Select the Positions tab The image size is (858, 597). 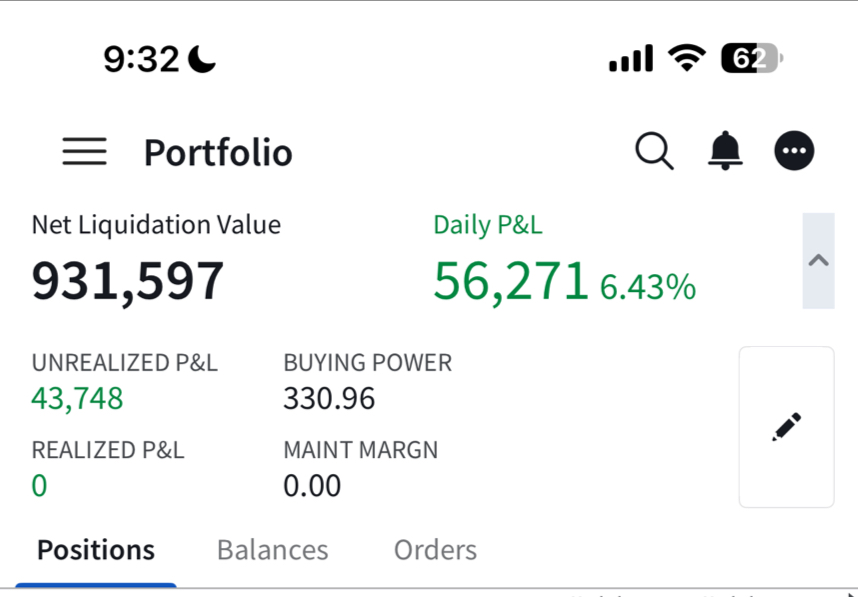(x=96, y=550)
